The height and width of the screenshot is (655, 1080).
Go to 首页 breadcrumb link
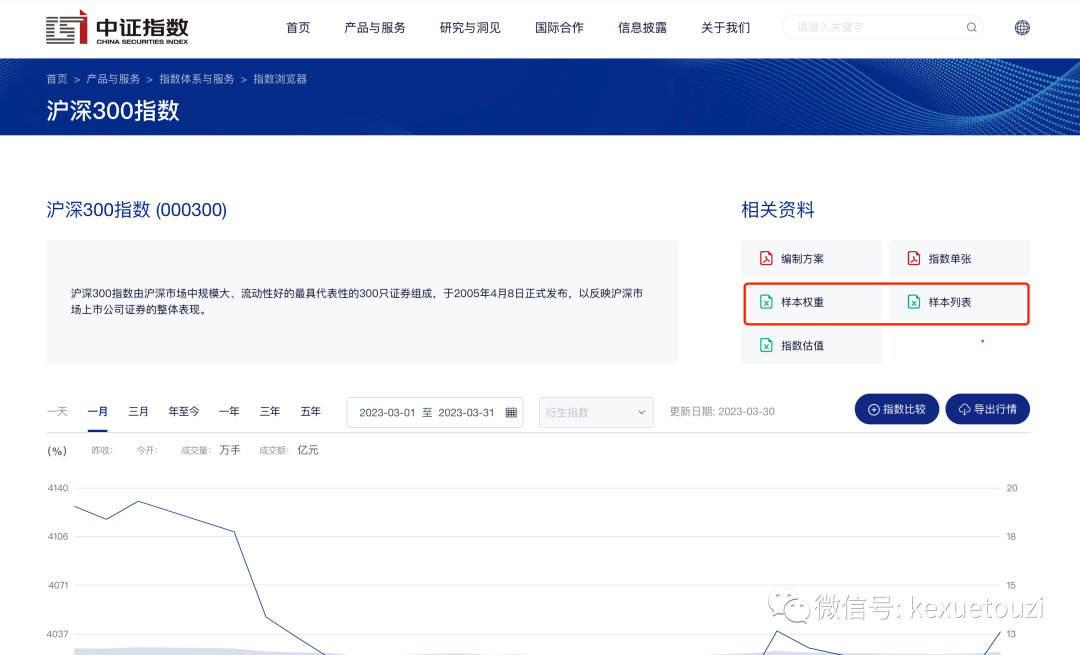point(57,79)
